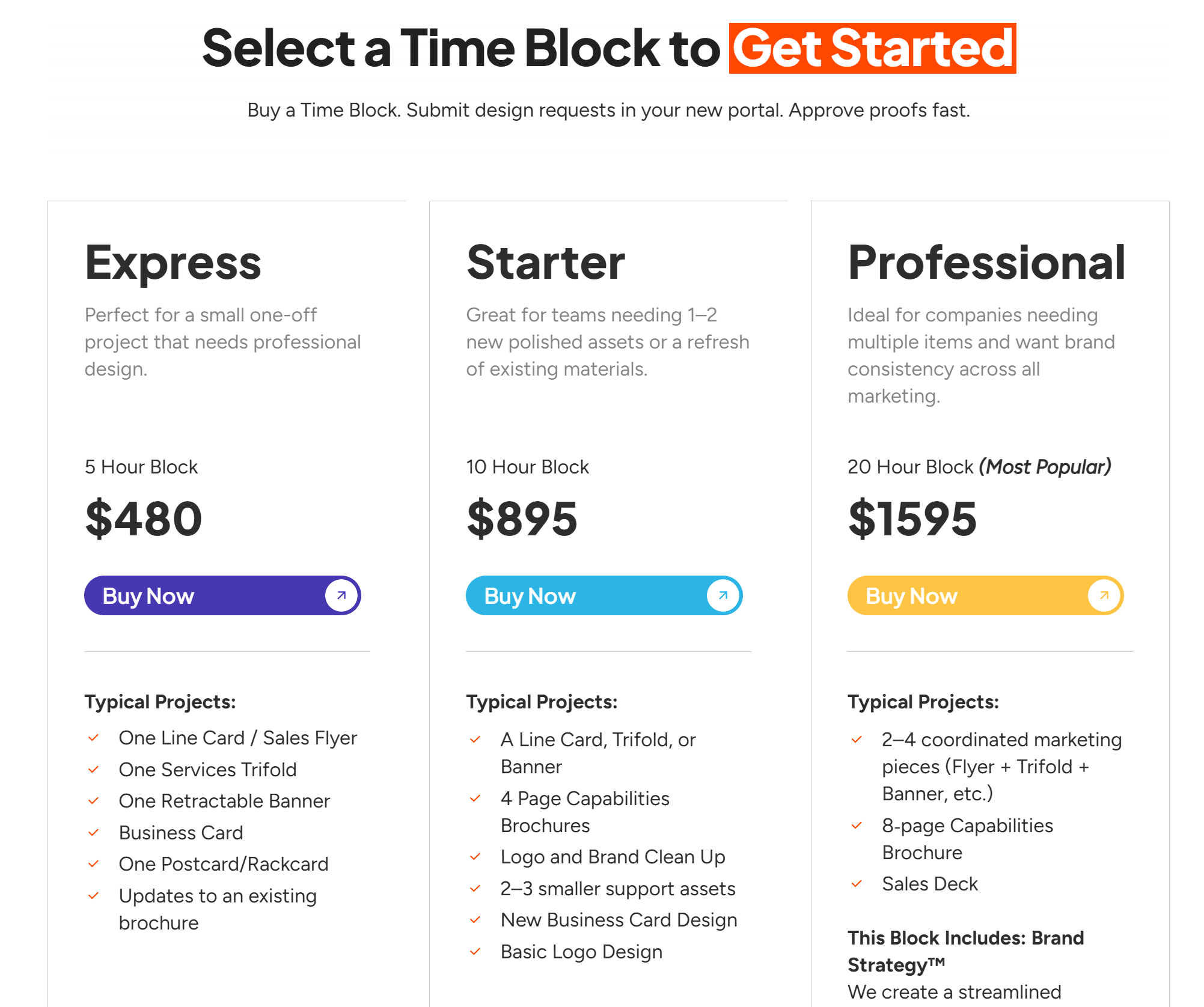Click the purple Buy Now button for Express

pyautogui.click(x=204, y=595)
